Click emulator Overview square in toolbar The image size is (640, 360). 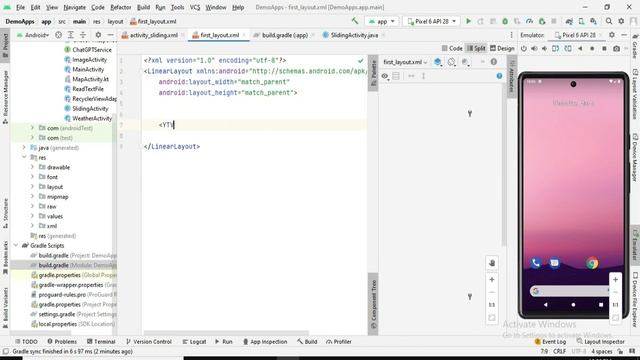pos(604,49)
